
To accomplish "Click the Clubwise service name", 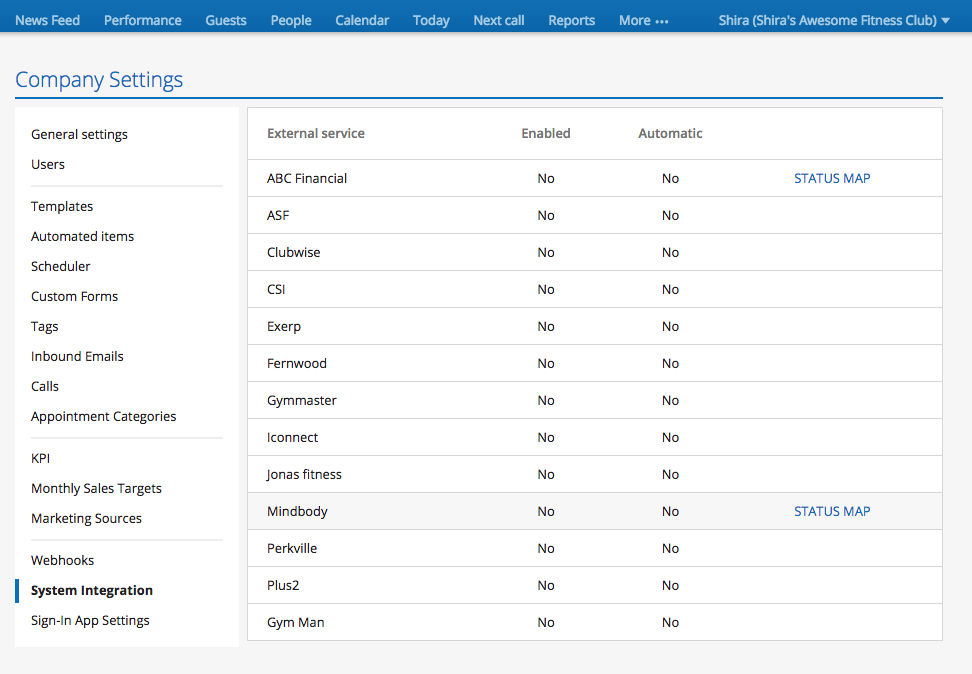I will (293, 252).
